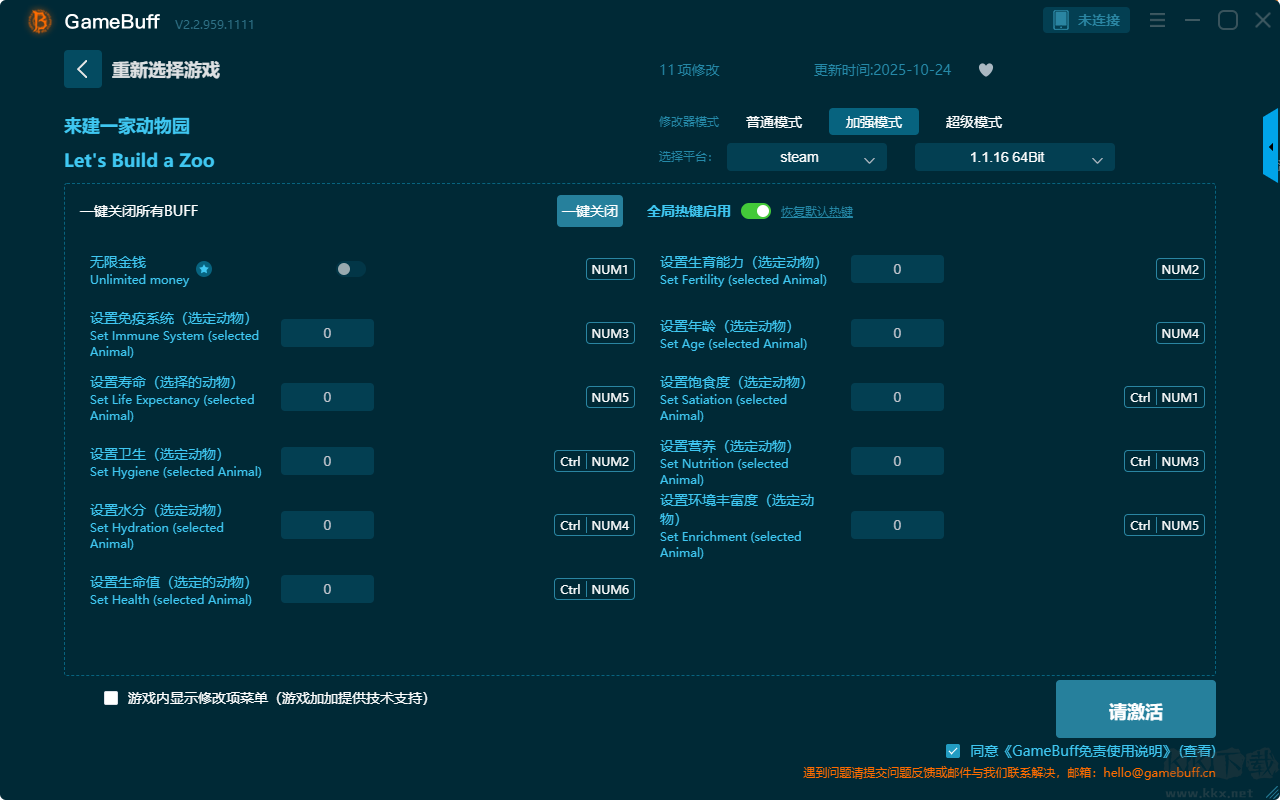Disable the global hotkey toggle
The height and width of the screenshot is (800, 1280).
(756, 211)
